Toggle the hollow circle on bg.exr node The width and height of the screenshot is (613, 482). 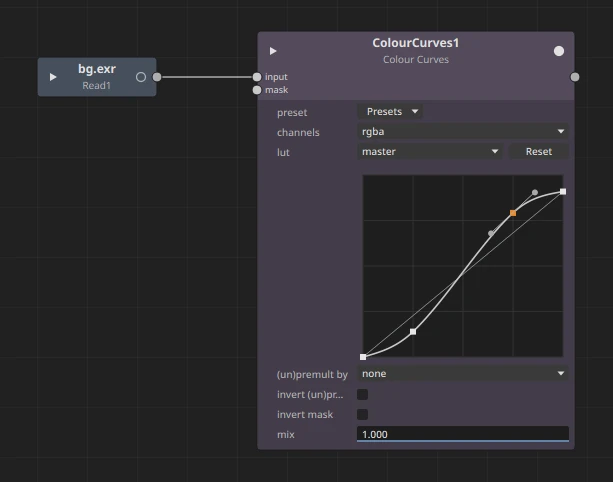[141, 77]
